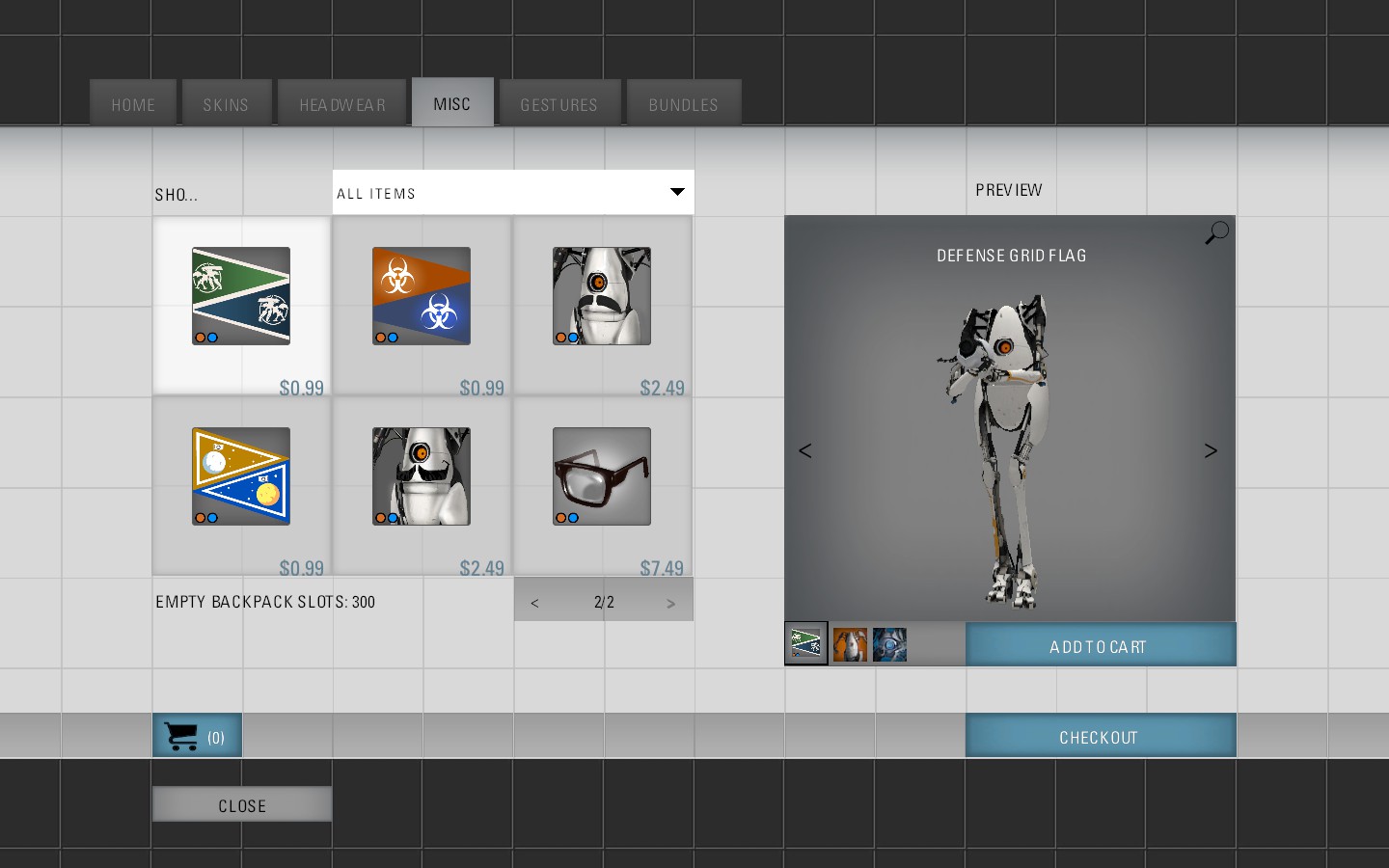
Task: Choose the orange robot preview thumbnail
Action: pos(850,644)
